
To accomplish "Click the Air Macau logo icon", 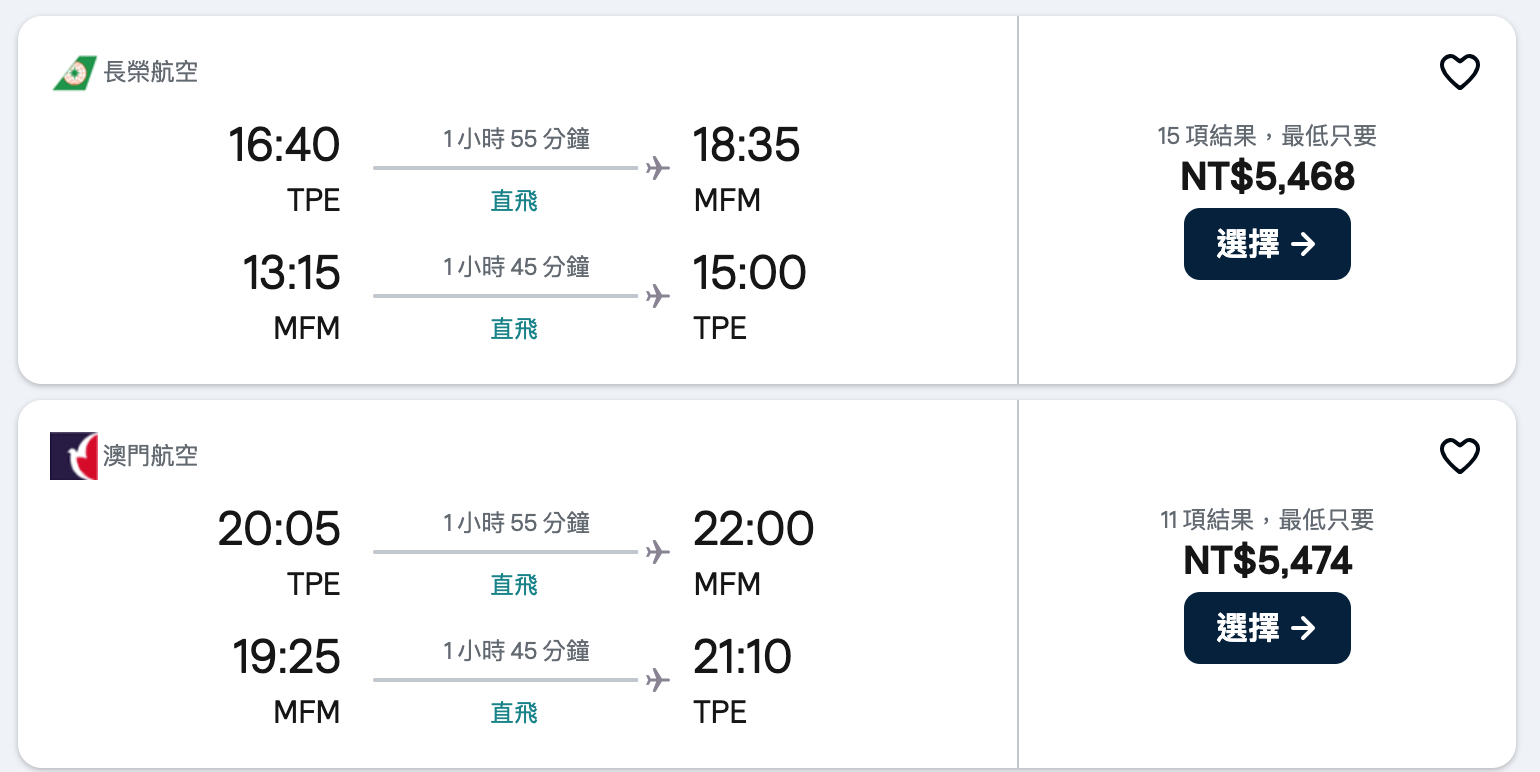I will pos(74,456).
